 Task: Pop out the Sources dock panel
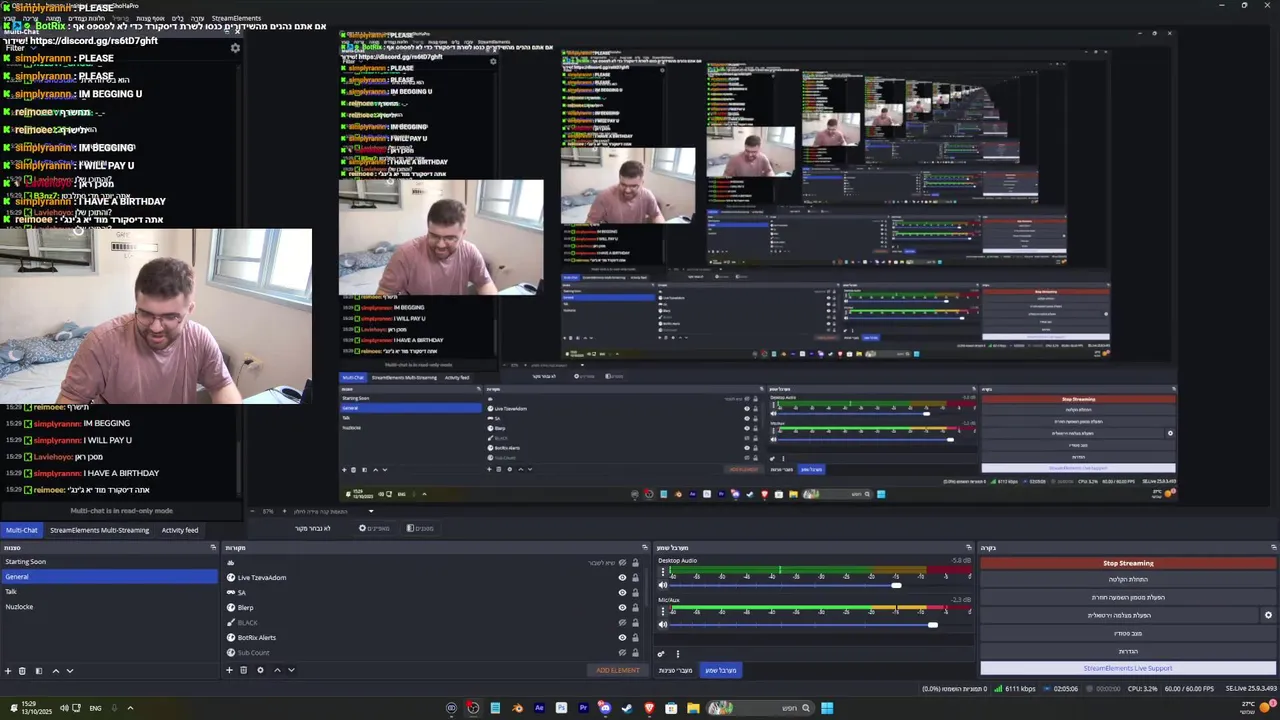(645, 548)
